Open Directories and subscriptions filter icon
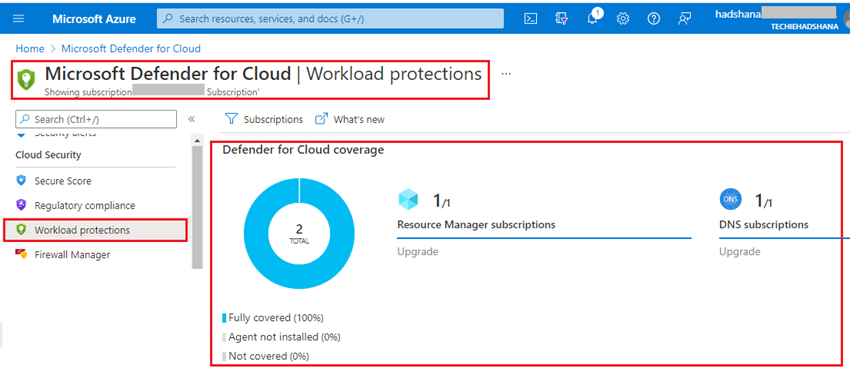The width and height of the screenshot is (850, 375). point(562,18)
